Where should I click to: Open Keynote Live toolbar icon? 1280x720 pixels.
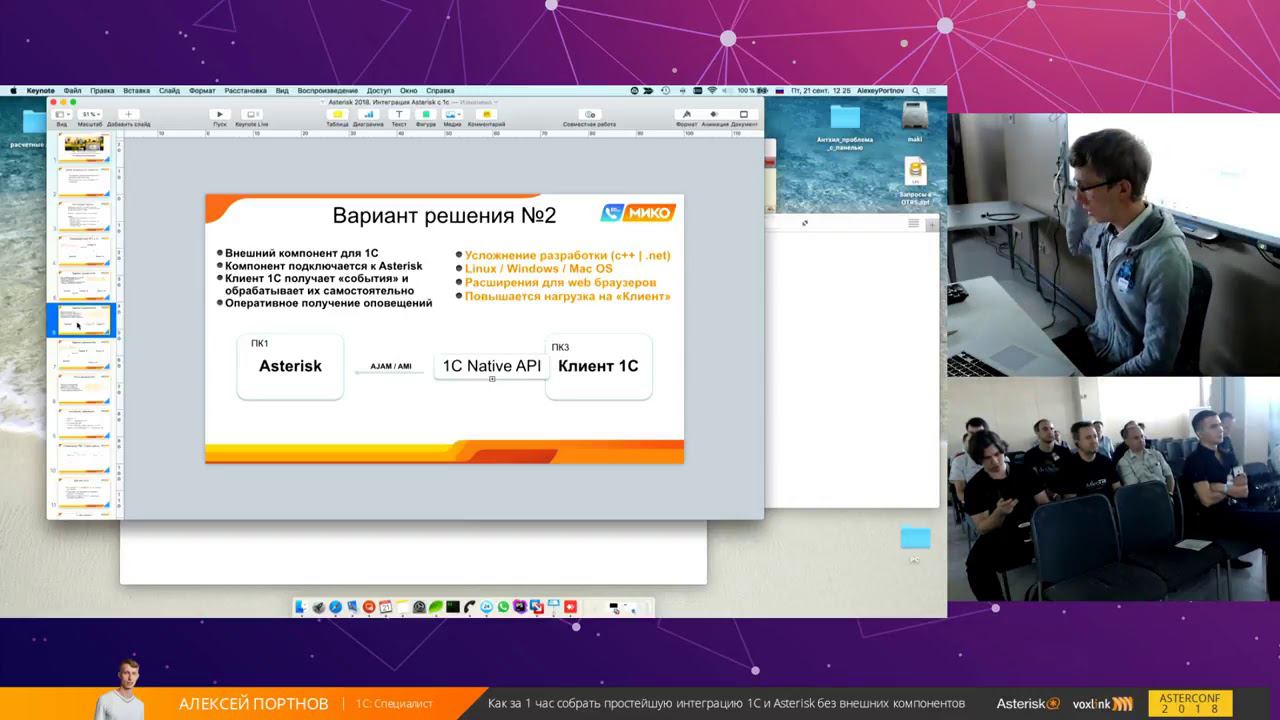tap(252, 115)
